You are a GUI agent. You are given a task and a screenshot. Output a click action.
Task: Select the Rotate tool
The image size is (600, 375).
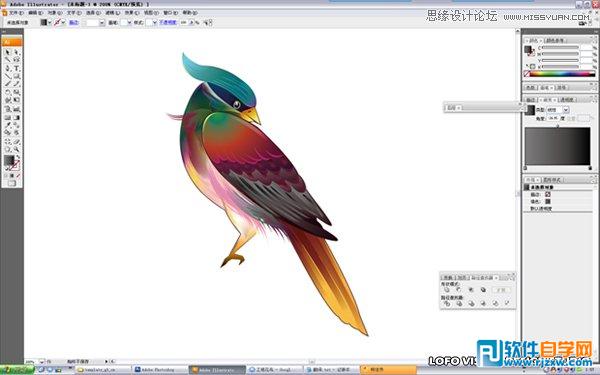(x=8, y=92)
